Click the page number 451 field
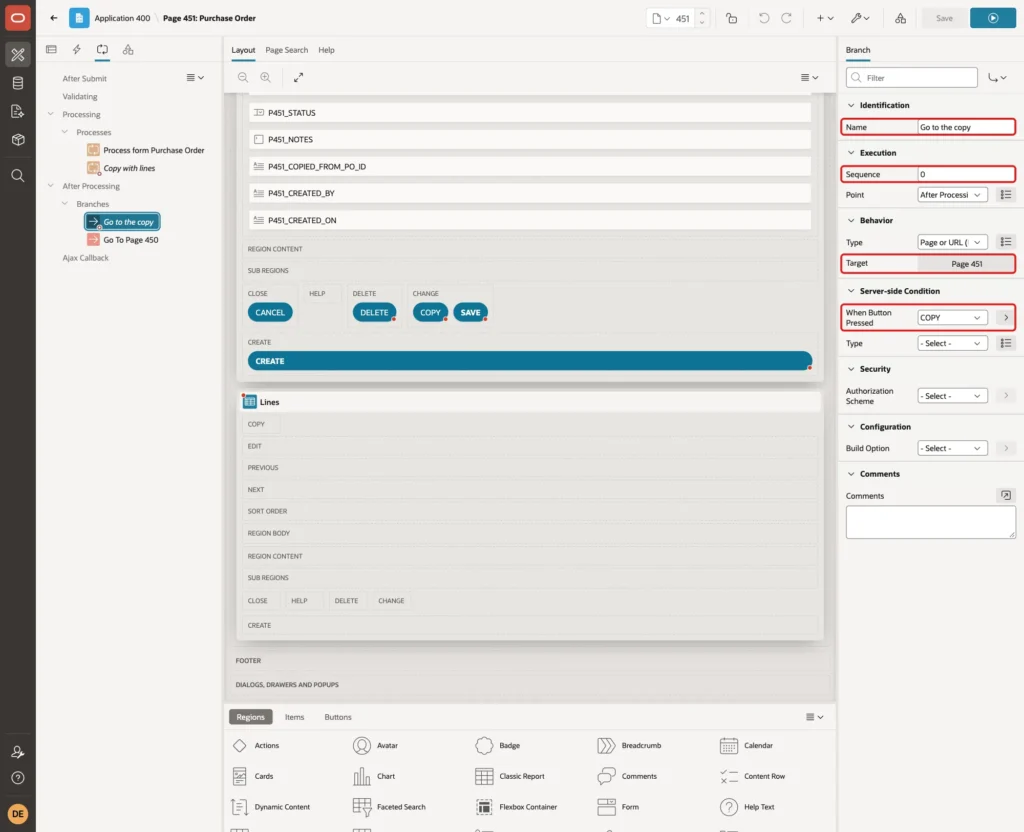 pos(683,18)
